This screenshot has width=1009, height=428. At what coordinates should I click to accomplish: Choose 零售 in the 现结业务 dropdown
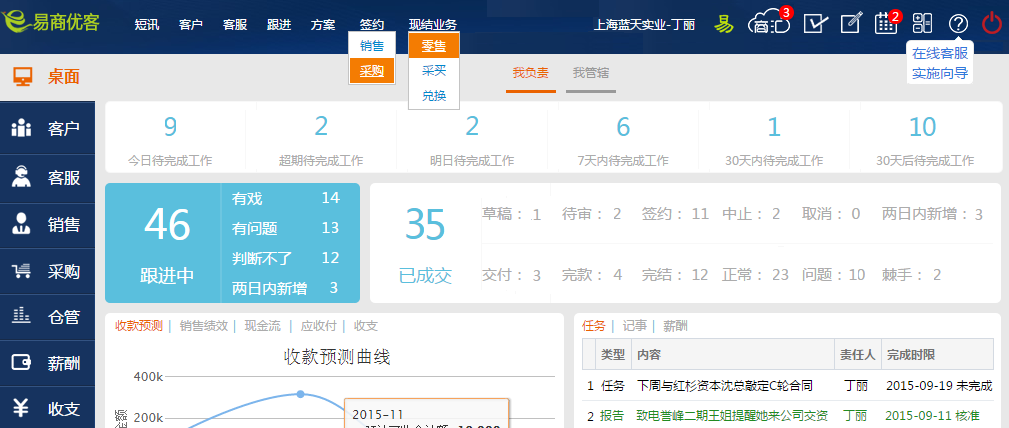click(x=434, y=46)
